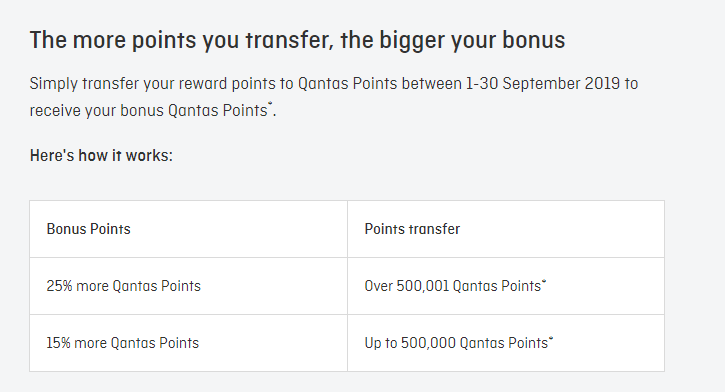Click the 'Simply transfer your reward points' paragraph
Image resolution: width=725 pixels, height=392 pixels.
(334, 97)
